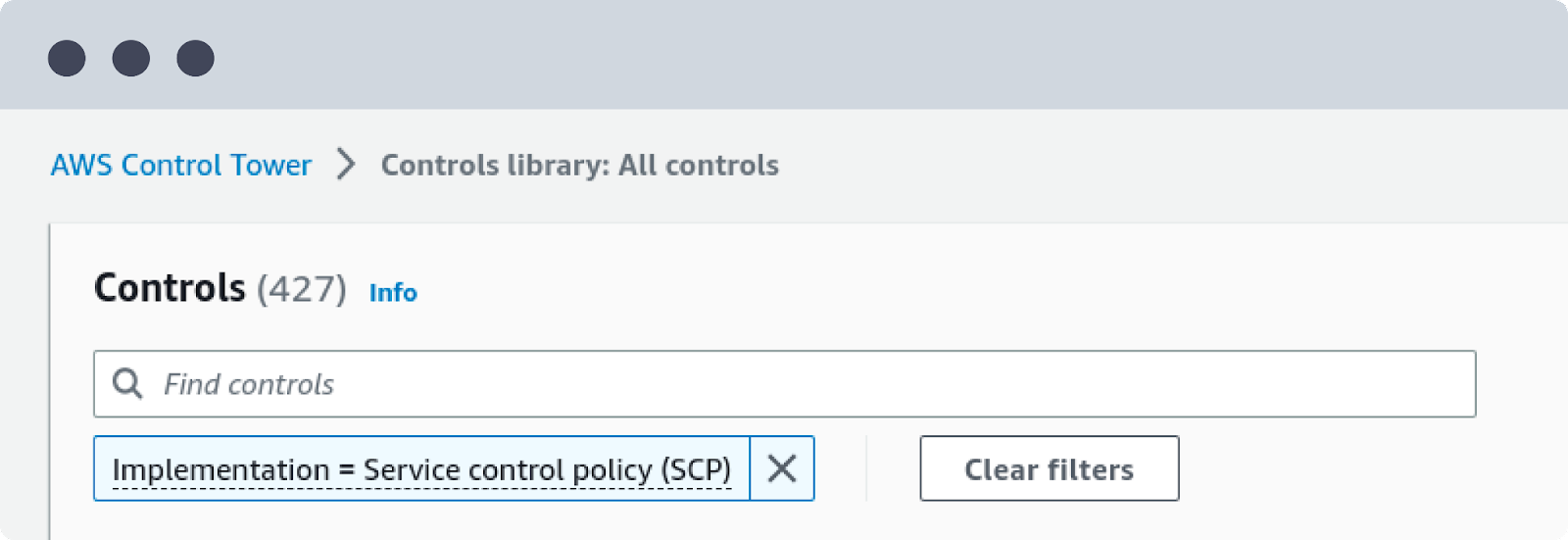Open the Info link beside Controls

(393, 292)
